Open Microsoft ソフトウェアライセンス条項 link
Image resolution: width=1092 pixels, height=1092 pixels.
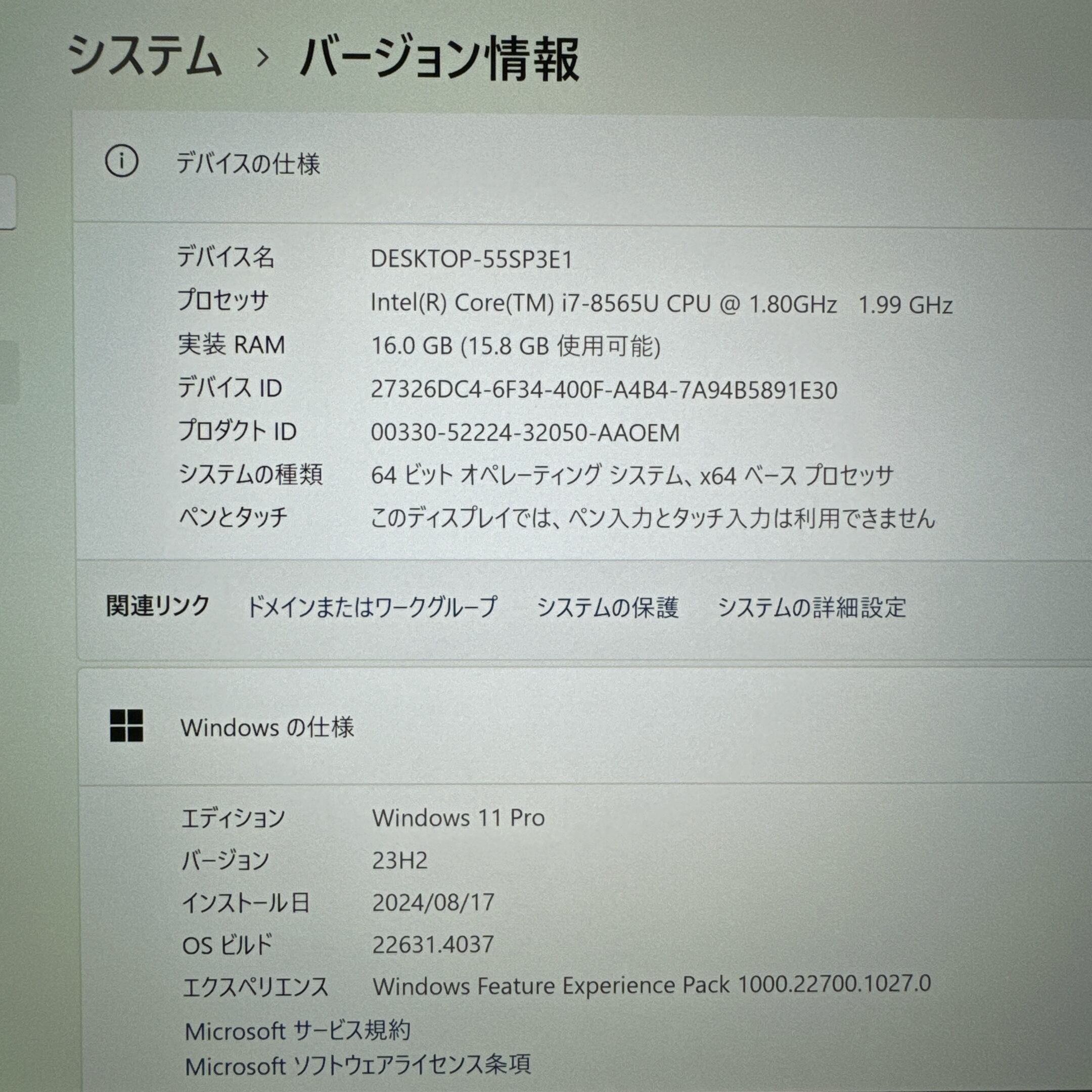358,1066
